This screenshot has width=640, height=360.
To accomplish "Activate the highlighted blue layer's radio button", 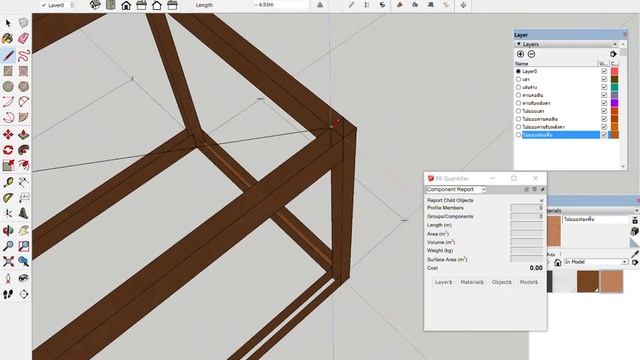I will [518, 135].
